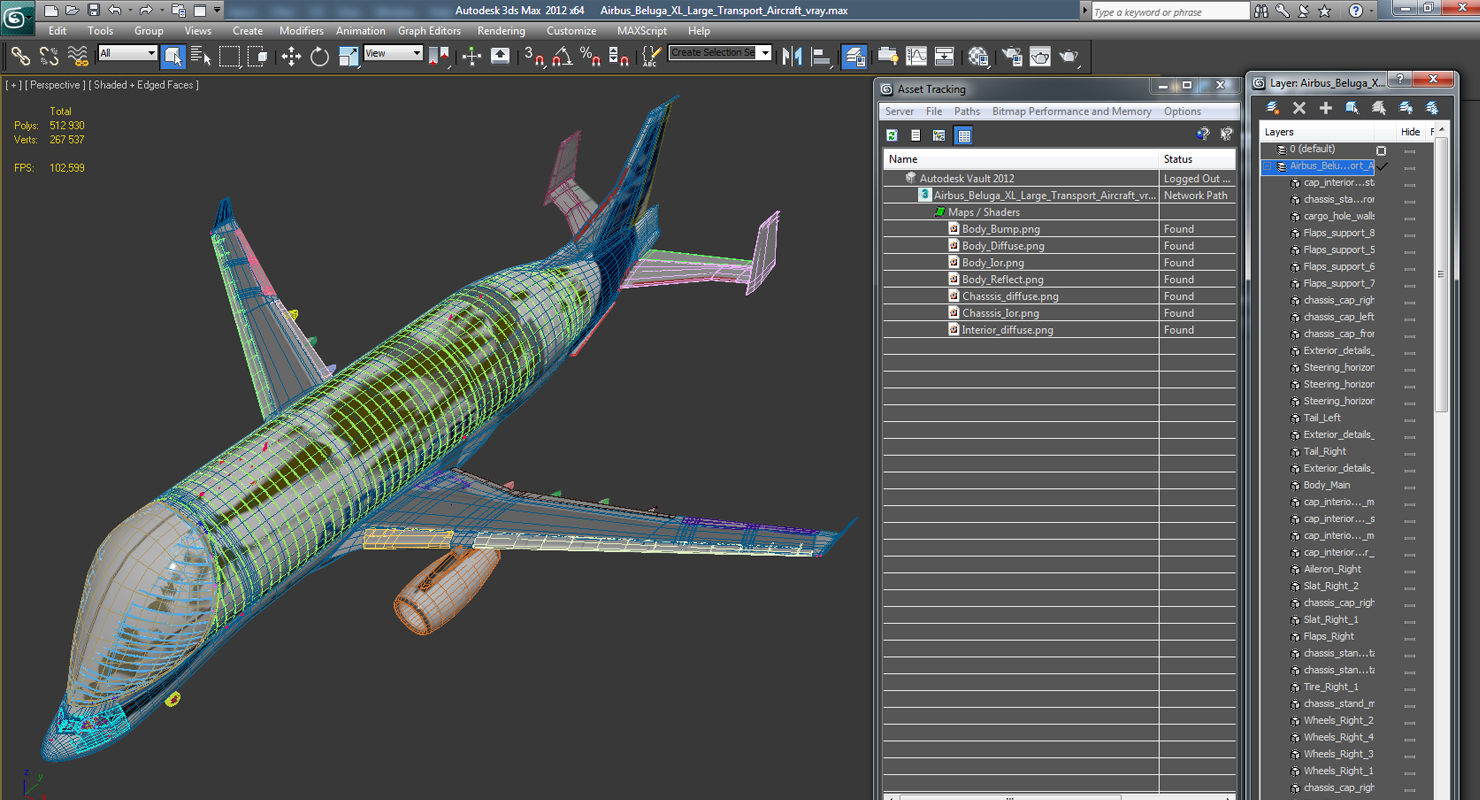Open the Modifiers menu
Viewport: 1480px width, 800px height.
[x=301, y=31]
